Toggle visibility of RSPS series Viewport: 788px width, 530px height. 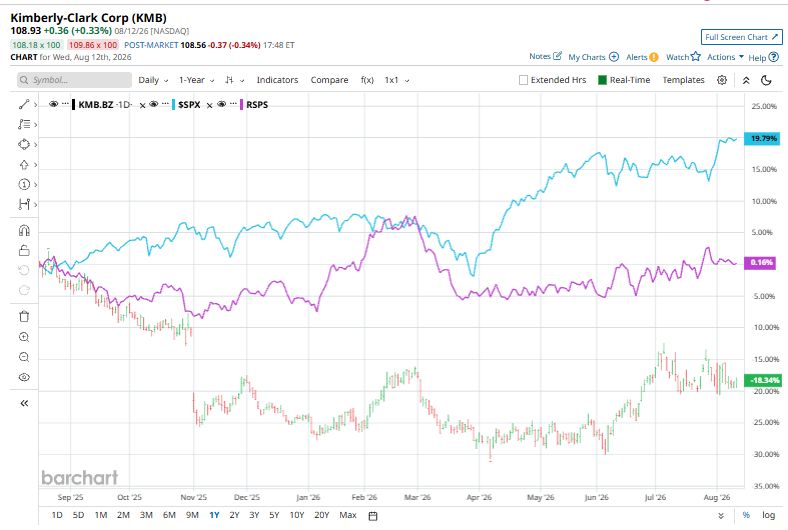click(x=221, y=104)
